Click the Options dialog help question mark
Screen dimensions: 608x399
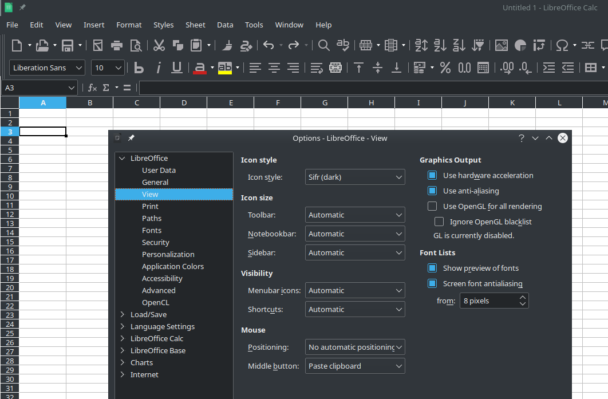pos(521,138)
